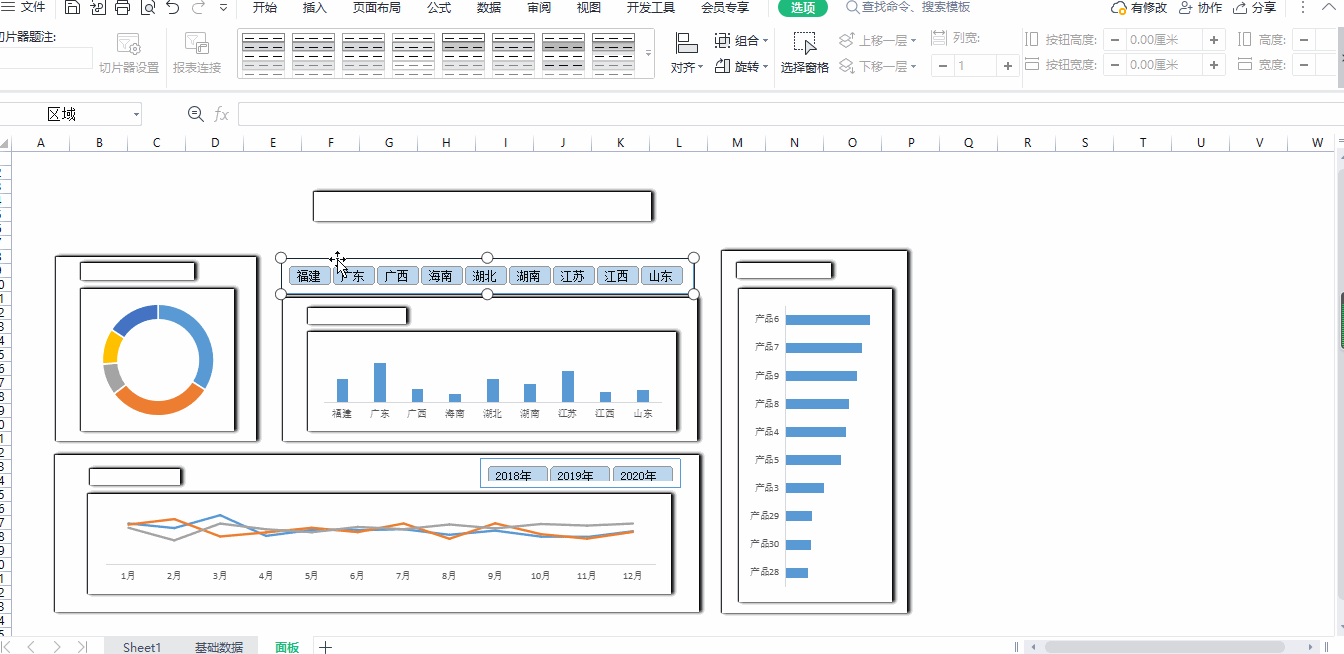1344x654 pixels.
Task: Open the 公式 Formulas tab
Action: click(439, 8)
